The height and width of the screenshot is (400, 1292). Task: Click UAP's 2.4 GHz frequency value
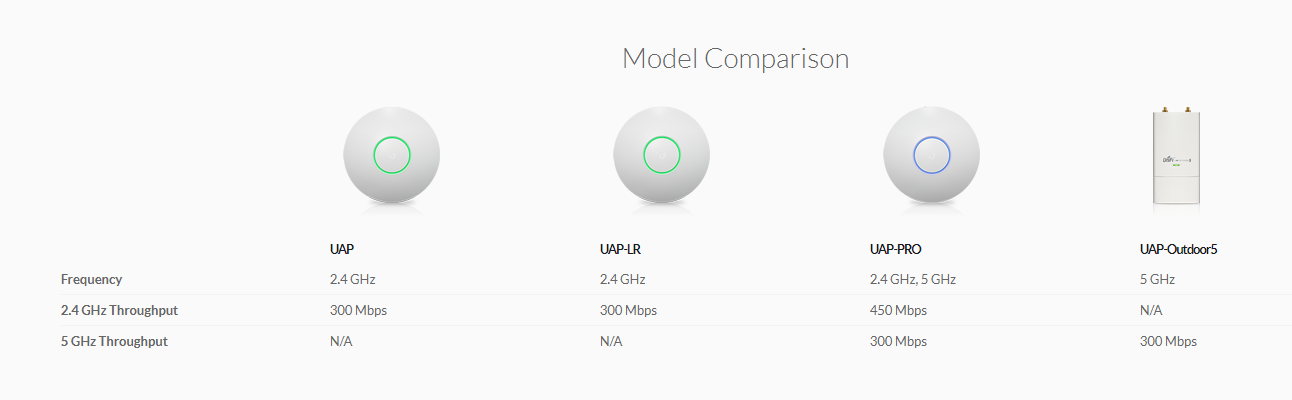(352, 280)
